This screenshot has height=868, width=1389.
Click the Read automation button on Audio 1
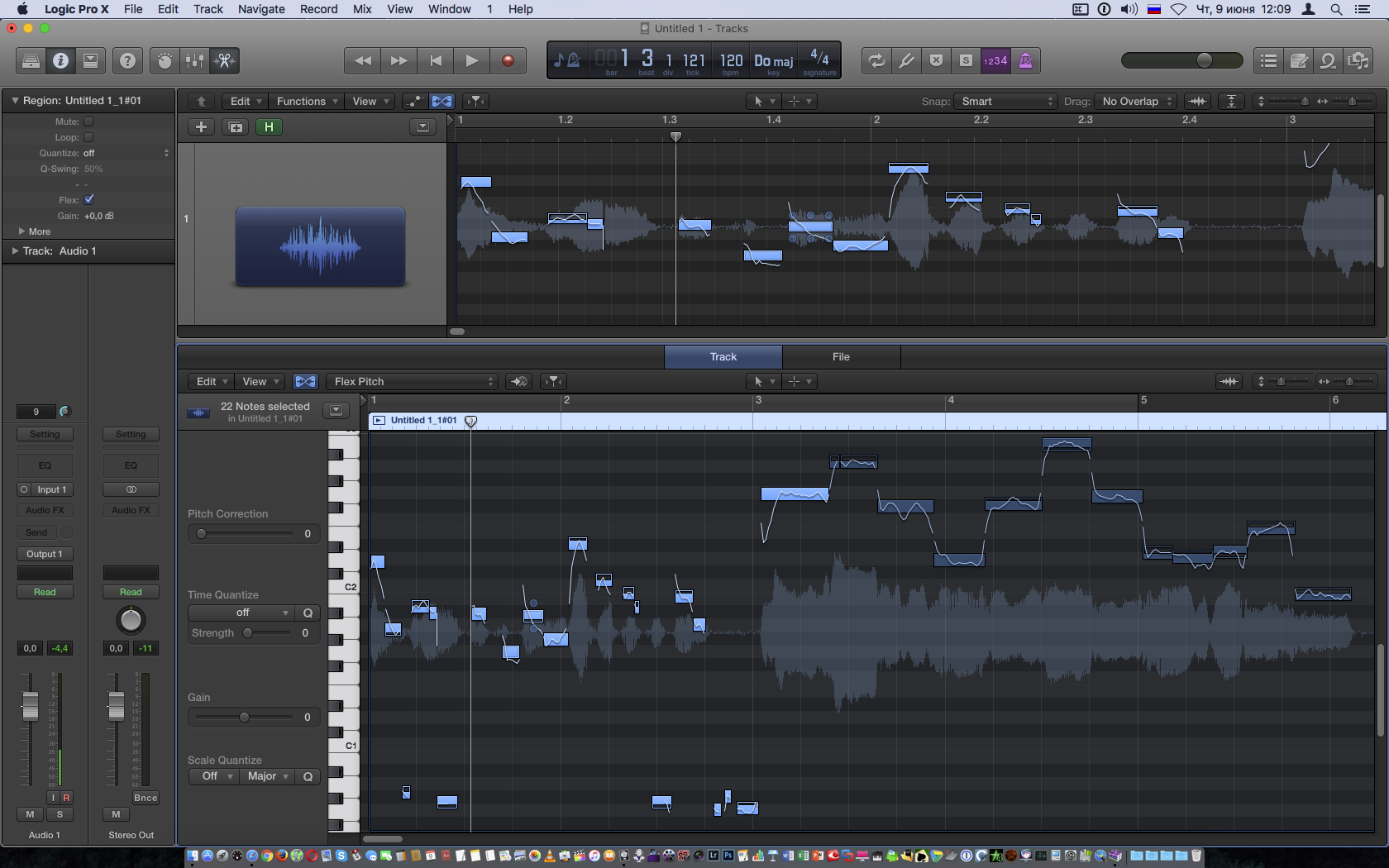click(x=45, y=592)
